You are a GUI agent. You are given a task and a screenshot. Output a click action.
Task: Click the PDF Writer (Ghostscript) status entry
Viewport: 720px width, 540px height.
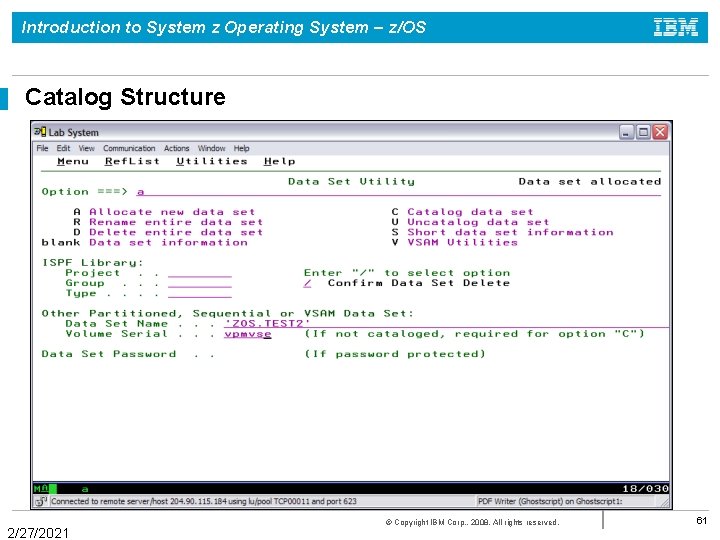[x=550, y=501]
